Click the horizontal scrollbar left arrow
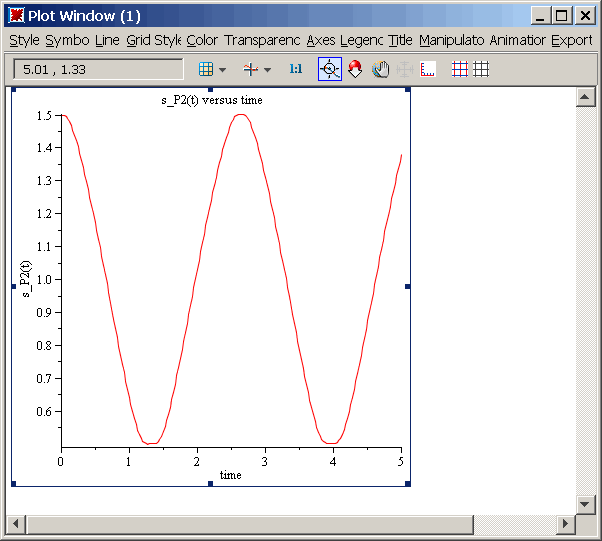This screenshot has width=602, height=541. (x=15, y=524)
